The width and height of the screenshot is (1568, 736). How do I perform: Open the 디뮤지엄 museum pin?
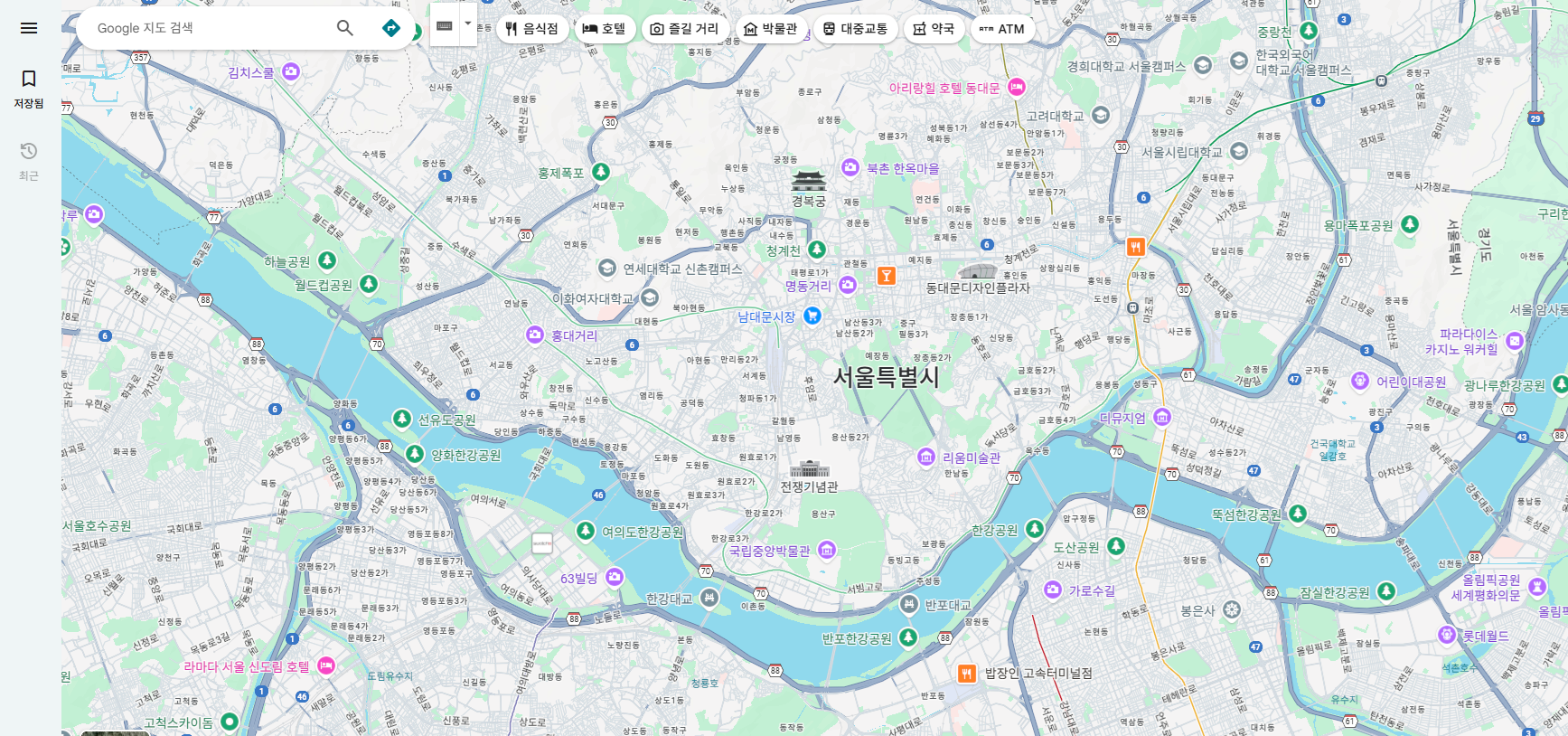tap(1162, 417)
